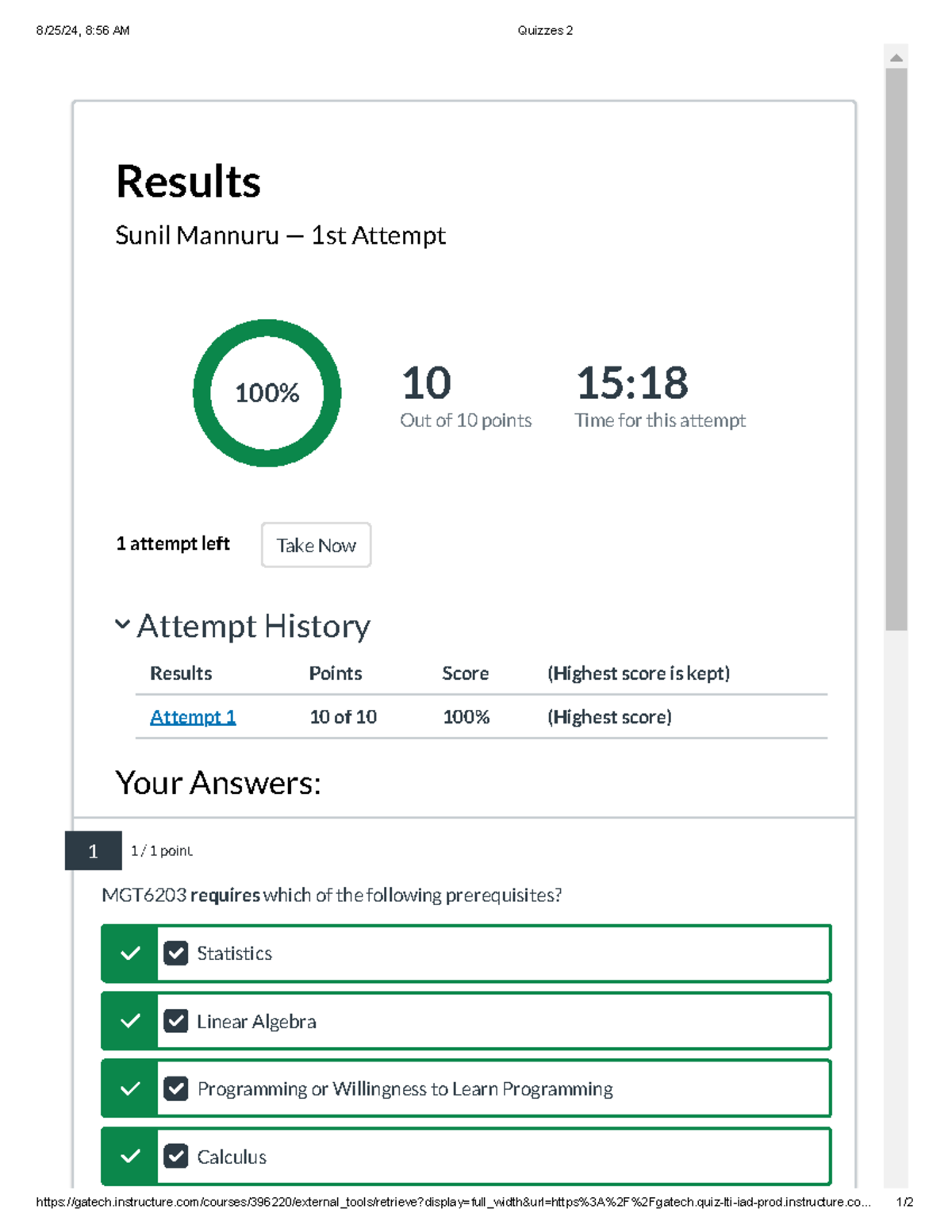Open the Attempt 1 results link
The image size is (952, 1232).
[192, 716]
